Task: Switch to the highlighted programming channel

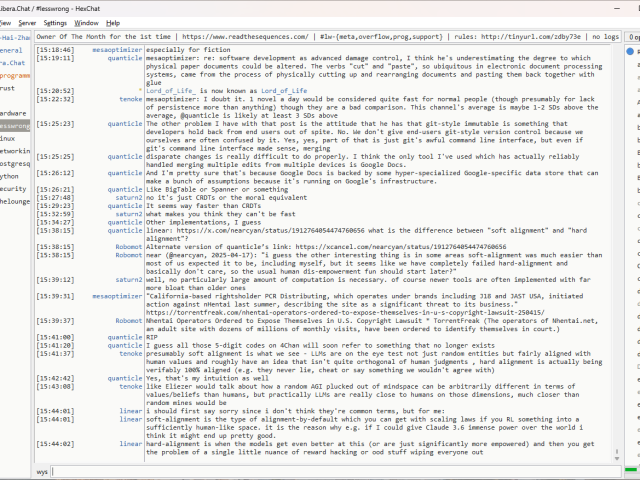Action: (x=14, y=75)
